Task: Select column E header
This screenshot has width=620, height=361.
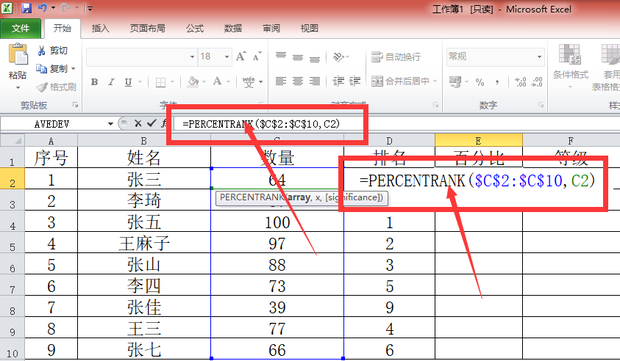Action: coord(478,140)
